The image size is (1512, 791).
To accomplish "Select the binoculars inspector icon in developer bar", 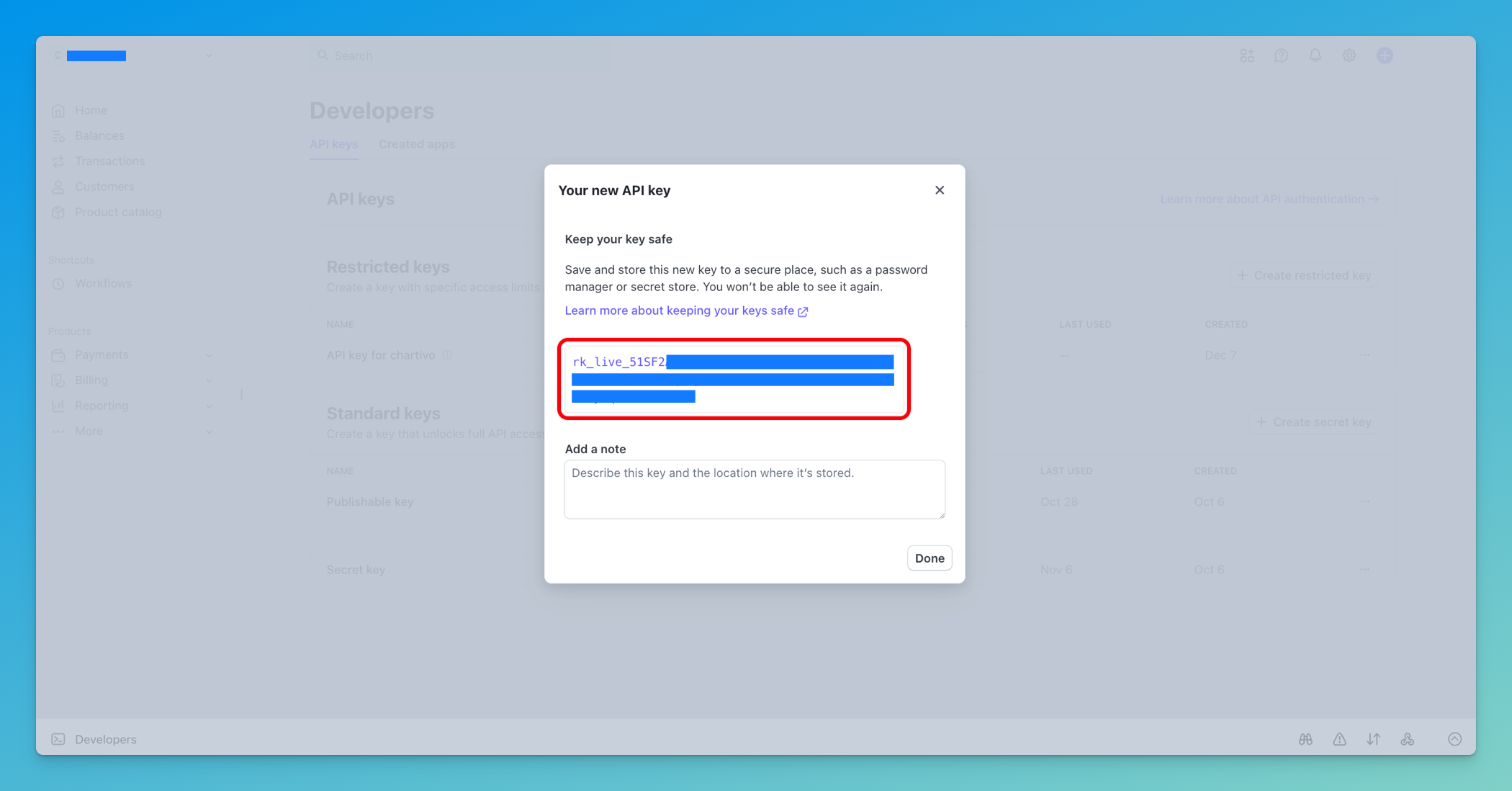I will [1305, 738].
